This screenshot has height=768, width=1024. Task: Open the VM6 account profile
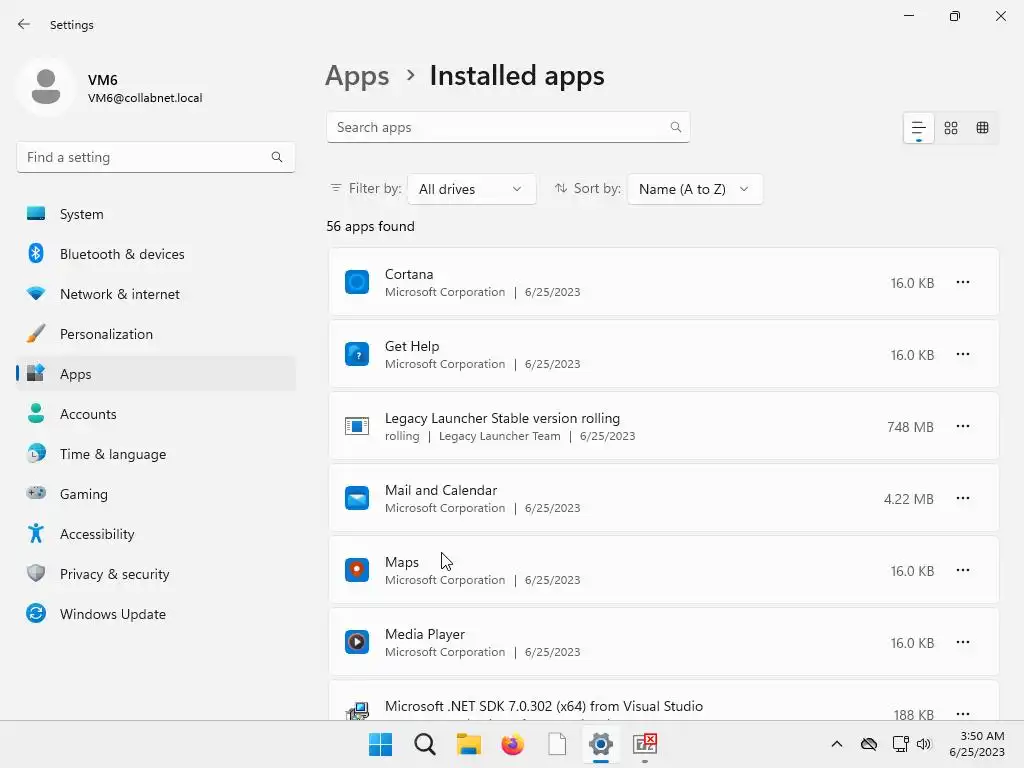coord(110,88)
